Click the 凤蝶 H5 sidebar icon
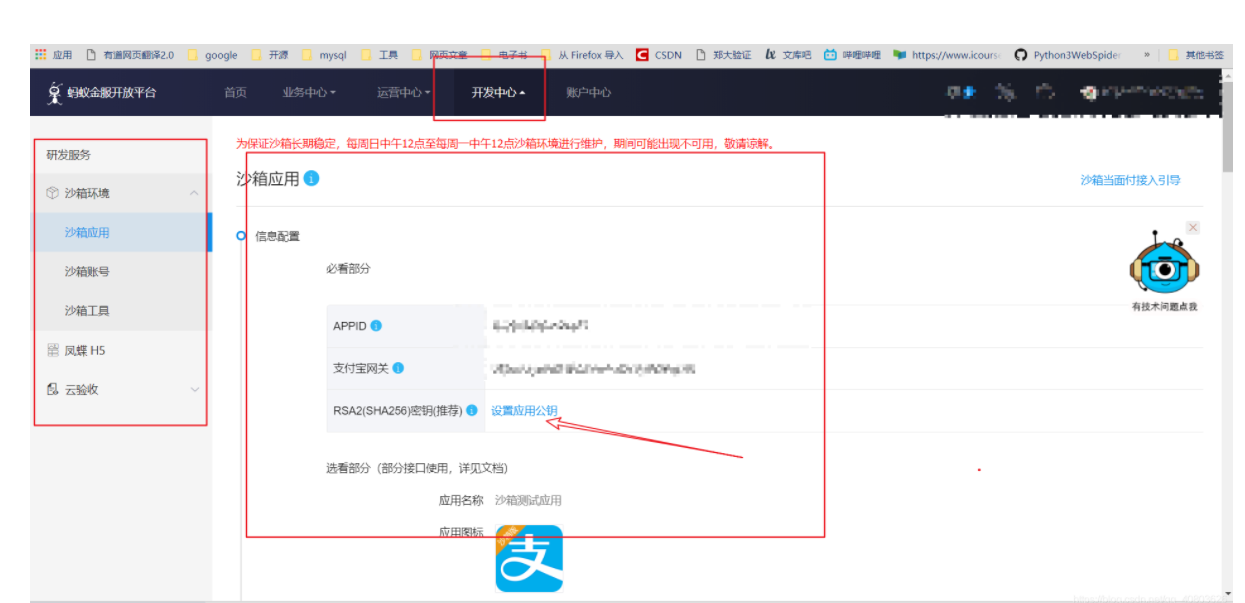Screen dimensions: 1245x603 click(53, 350)
